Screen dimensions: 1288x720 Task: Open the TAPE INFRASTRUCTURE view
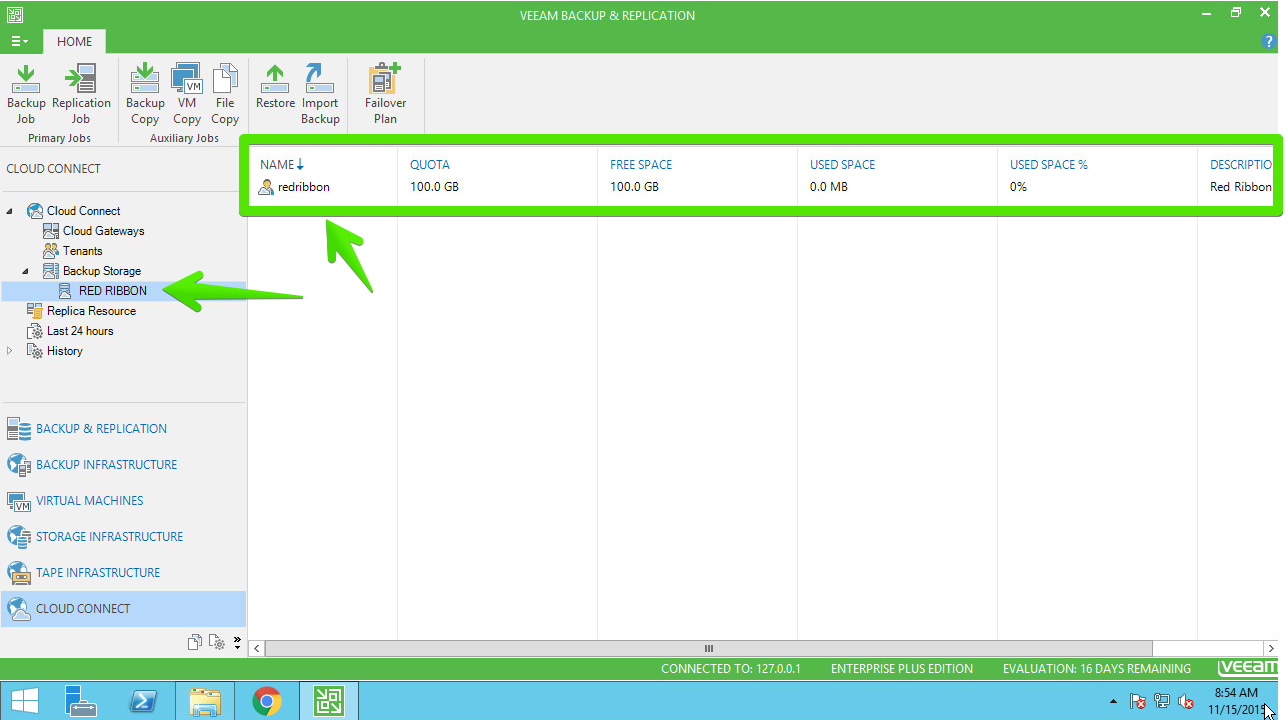123,573
